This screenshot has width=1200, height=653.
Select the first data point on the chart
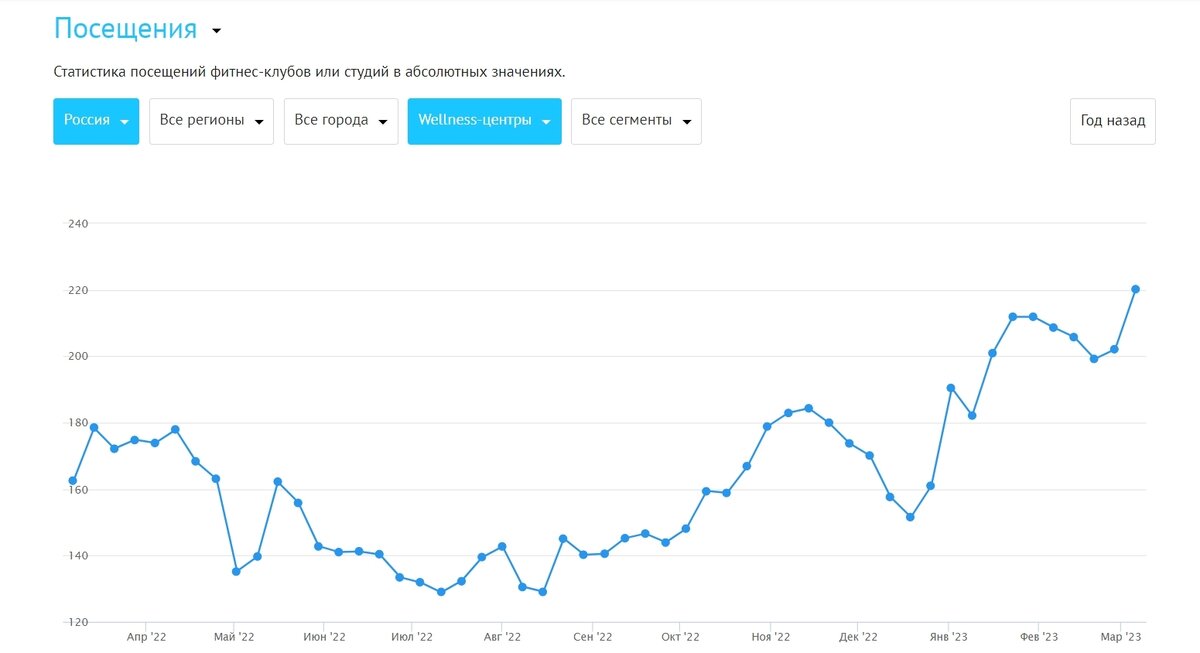(x=73, y=481)
